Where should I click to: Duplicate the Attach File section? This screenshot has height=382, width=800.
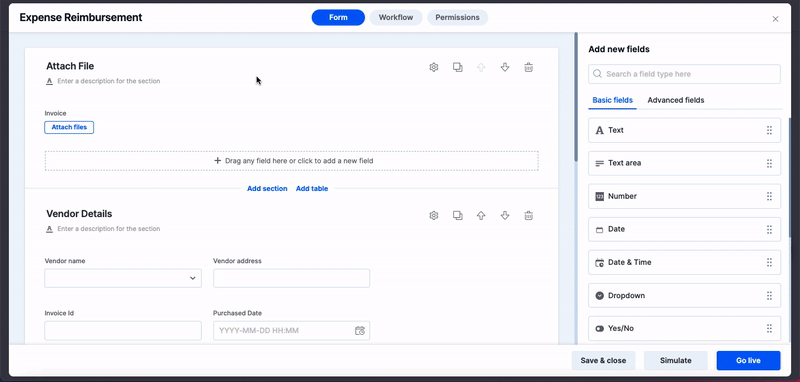pyautogui.click(x=458, y=67)
